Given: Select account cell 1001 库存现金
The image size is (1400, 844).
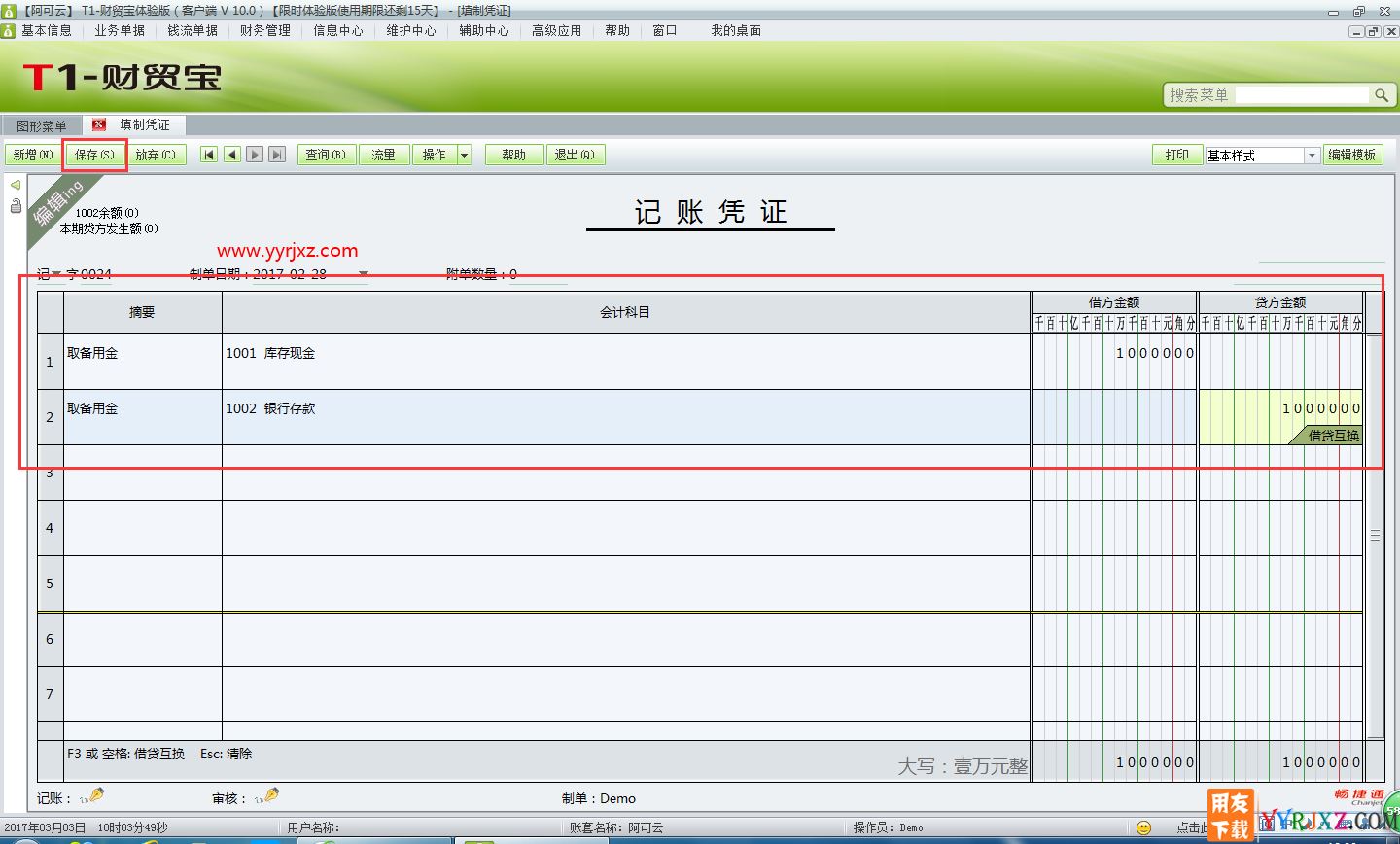Looking at the screenshot, I should pos(626,362).
